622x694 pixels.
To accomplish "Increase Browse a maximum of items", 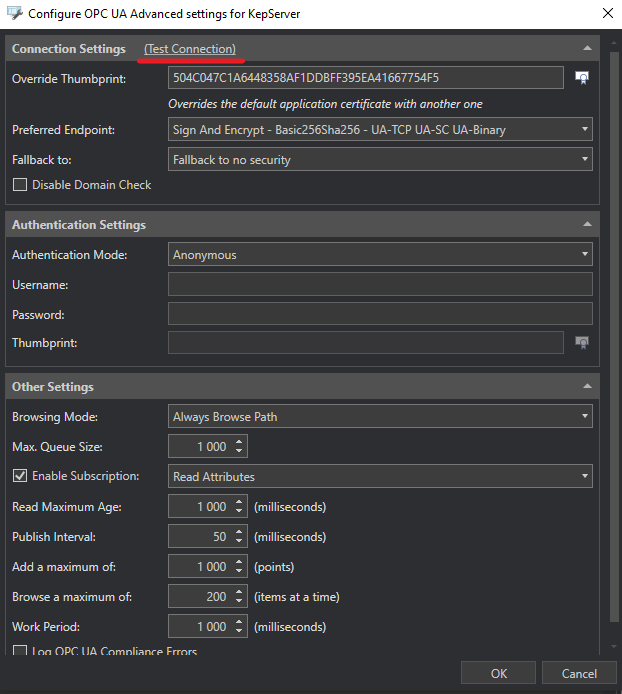I will (x=239, y=592).
